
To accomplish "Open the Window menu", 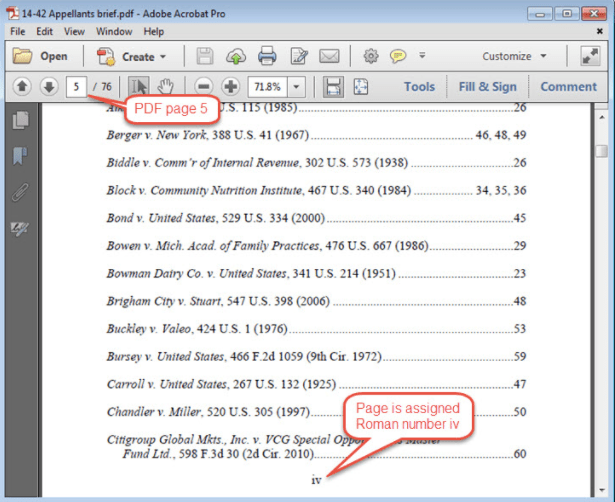I will [114, 31].
